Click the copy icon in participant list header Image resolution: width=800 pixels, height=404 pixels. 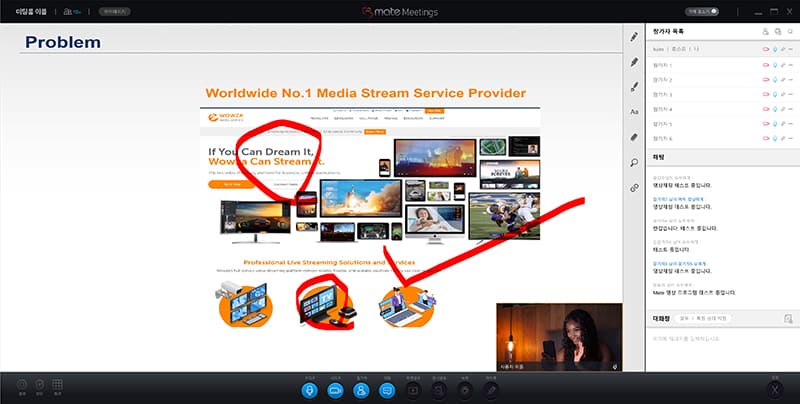tap(778, 32)
